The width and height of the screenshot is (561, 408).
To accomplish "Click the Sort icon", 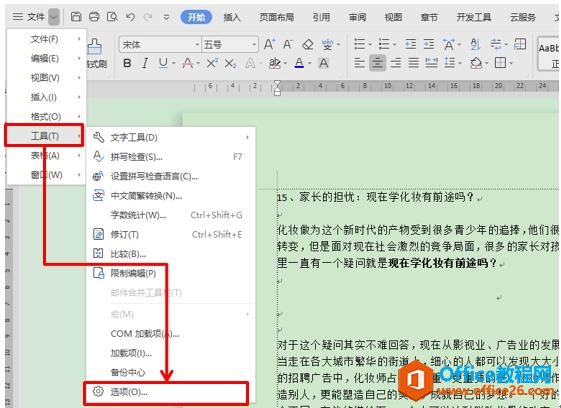I will click(475, 44).
